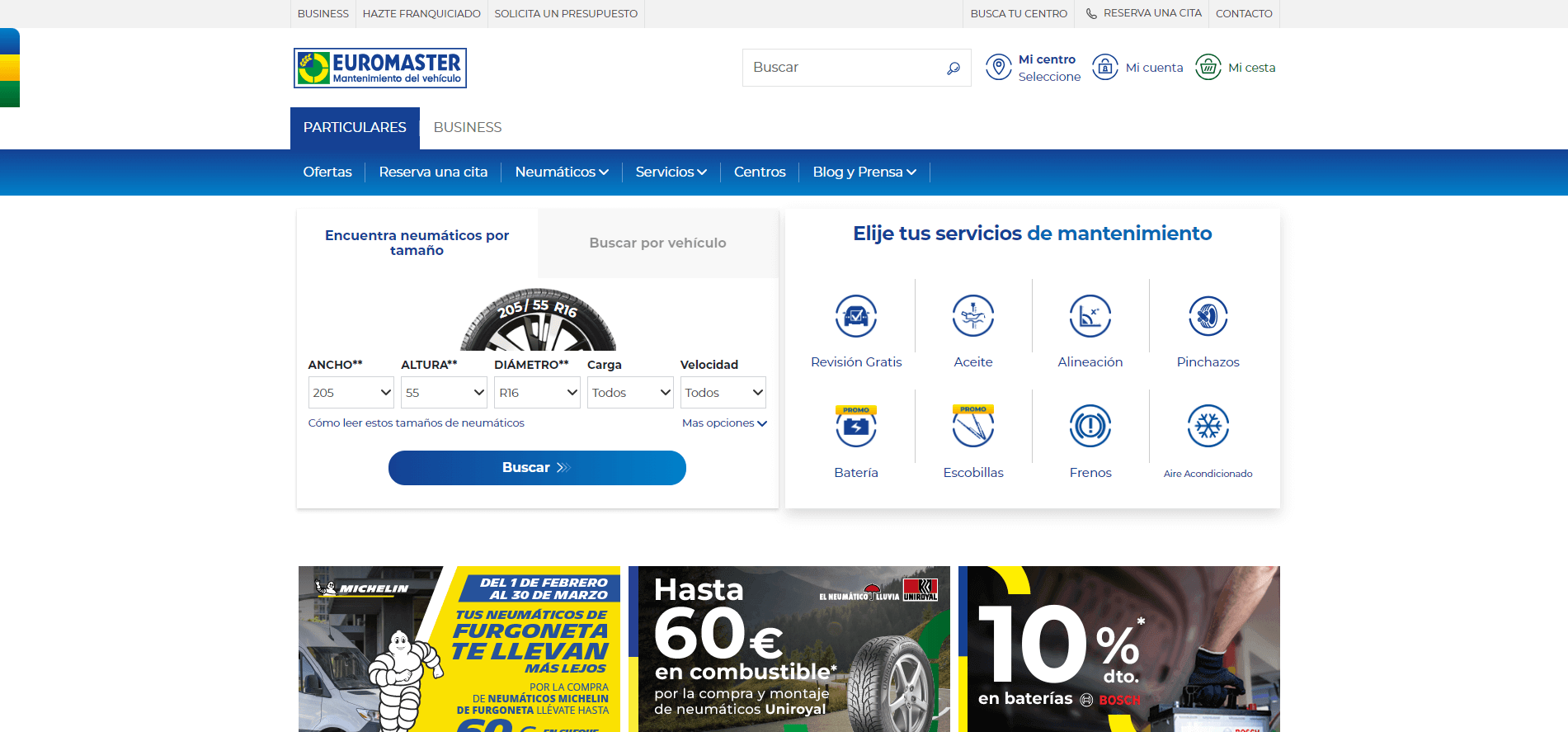Open Reserva una cita in navigation bar
Viewport: 1568px width, 732px height.
tap(433, 172)
